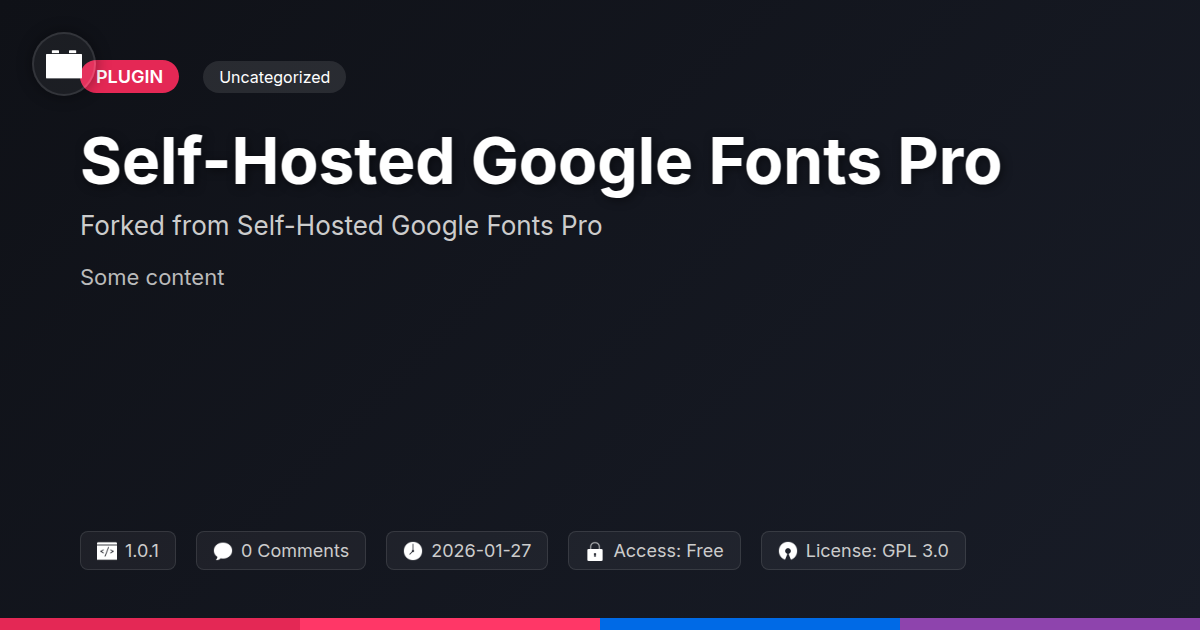Screen dimensions: 1200x630
Task: Open the Uncategorized category tag
Action: coord(274,77)
